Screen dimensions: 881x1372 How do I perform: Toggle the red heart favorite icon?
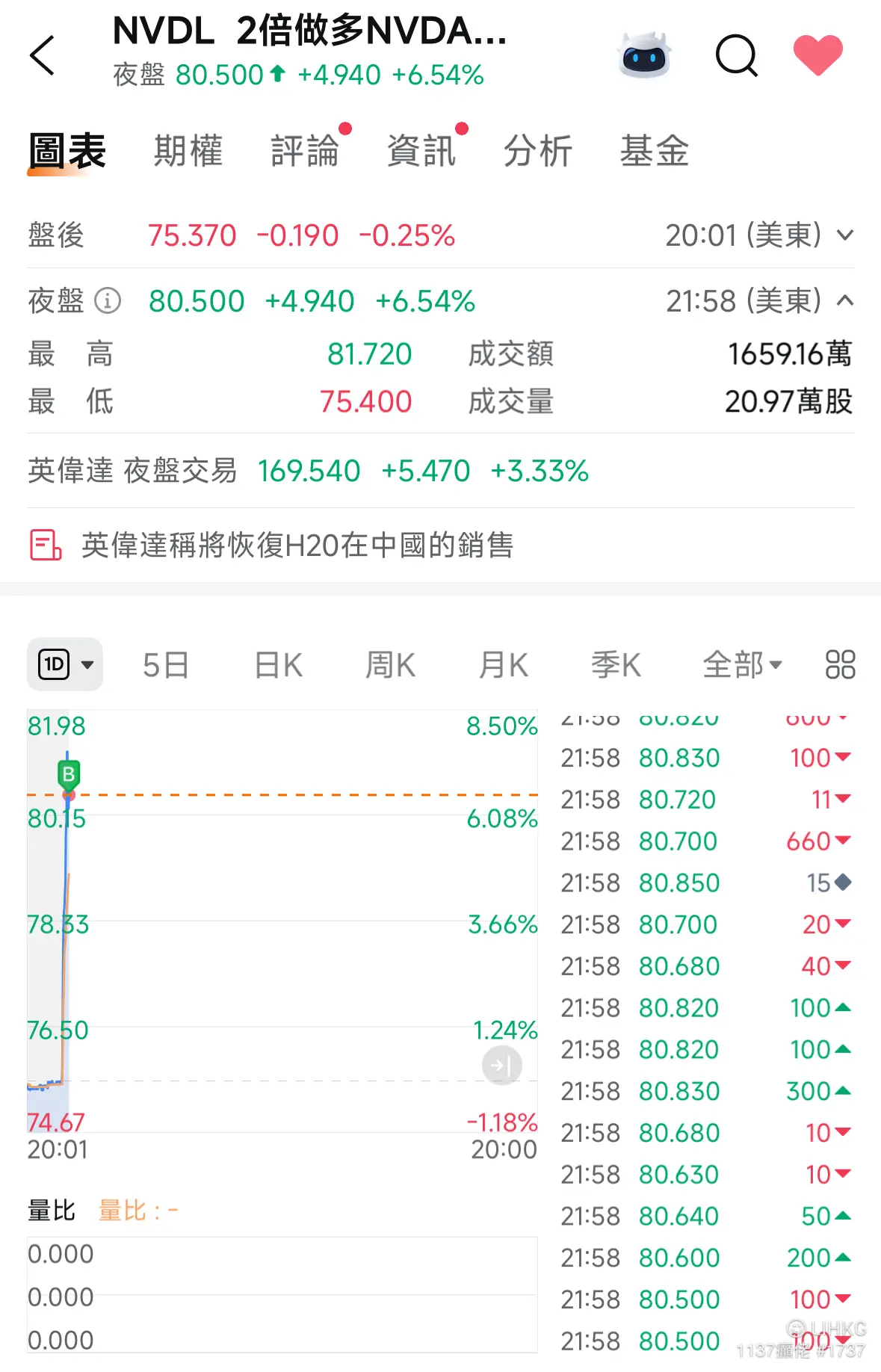coord(817,55)
